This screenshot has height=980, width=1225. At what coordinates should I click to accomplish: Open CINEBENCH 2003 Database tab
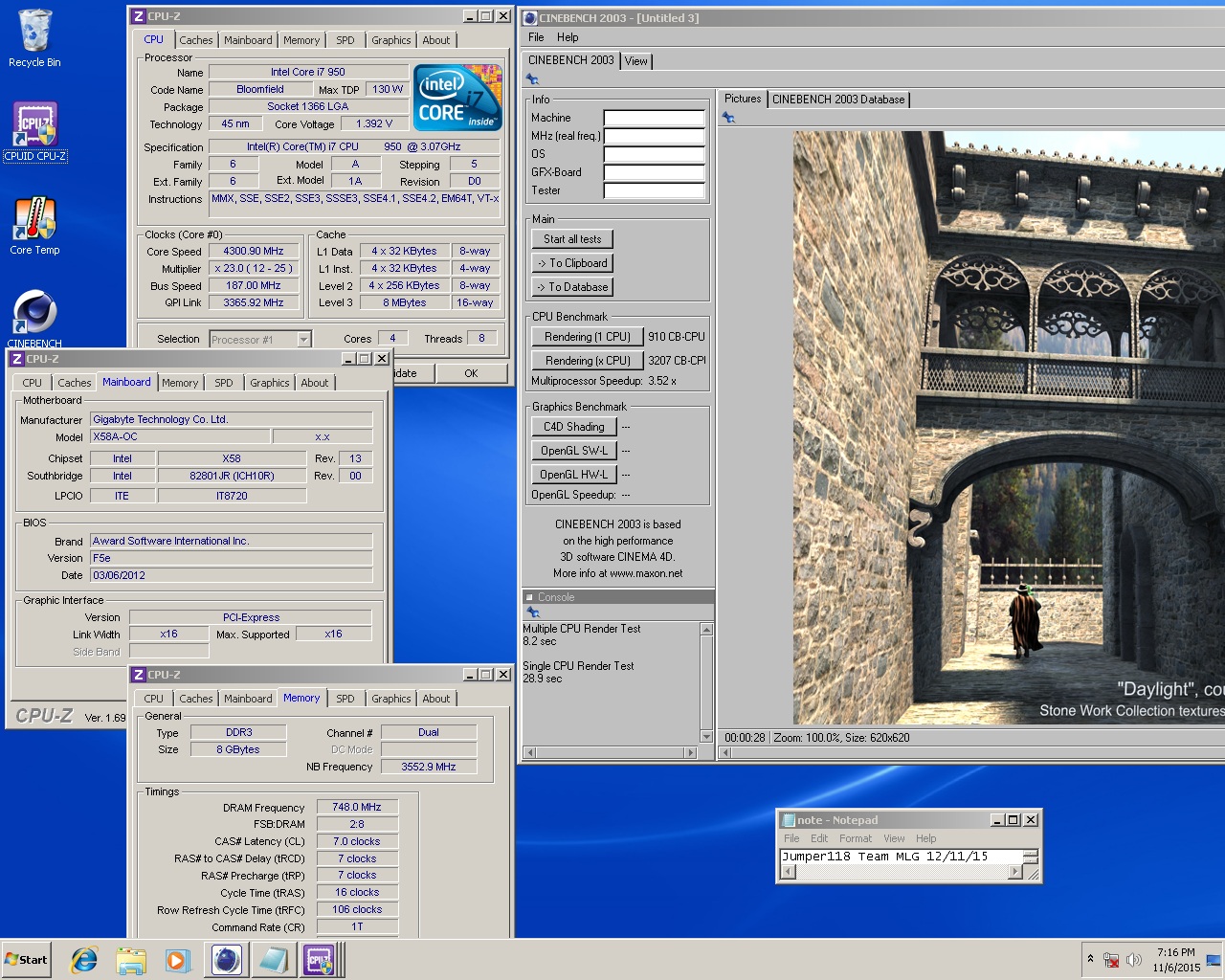click(838, 100)
